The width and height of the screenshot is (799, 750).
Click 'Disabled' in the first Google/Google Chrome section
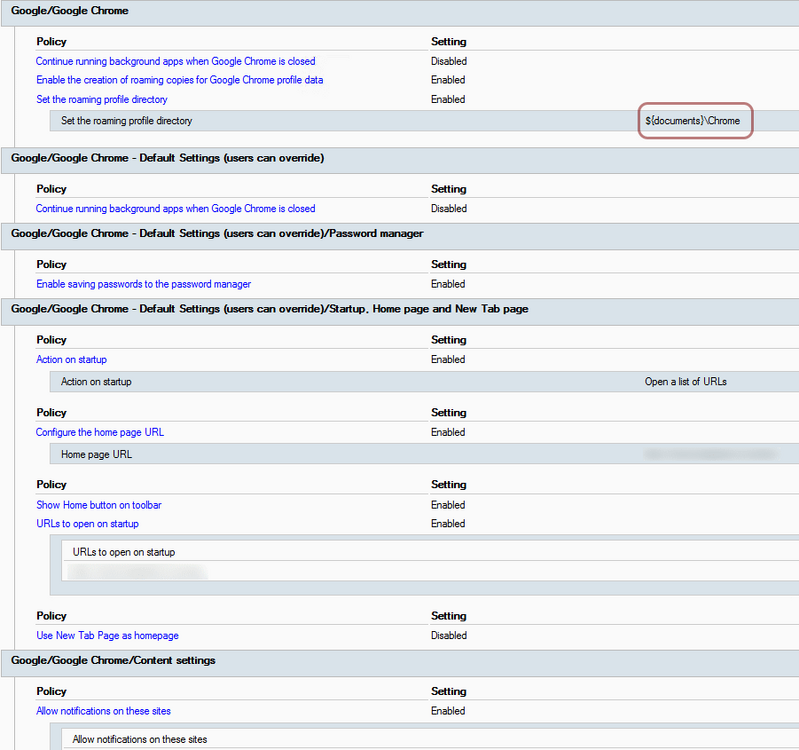pos(448,61)
